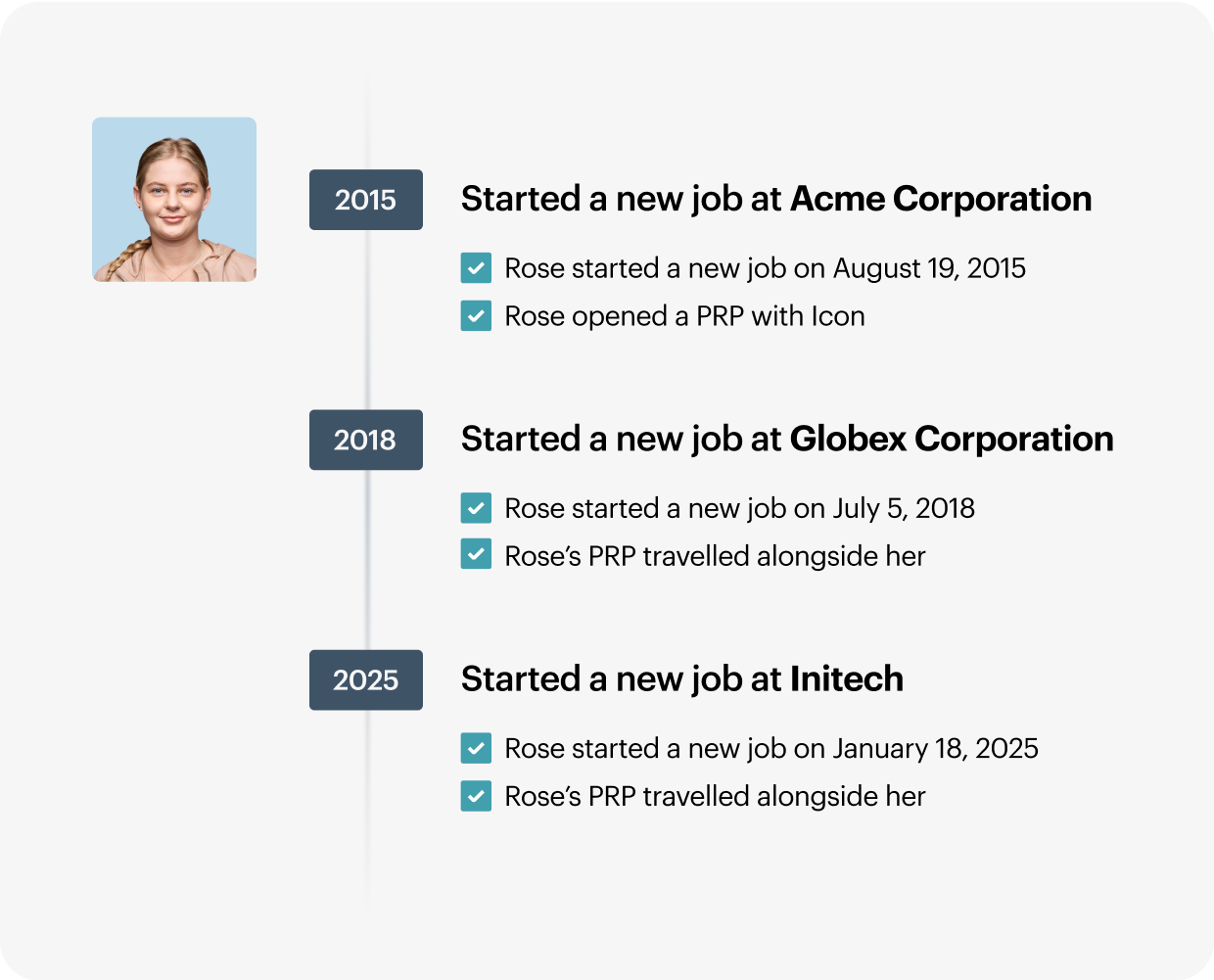Click the text Rose opened a PRP with Icon
Viewport: 1214px width, 980px height.
684,316
